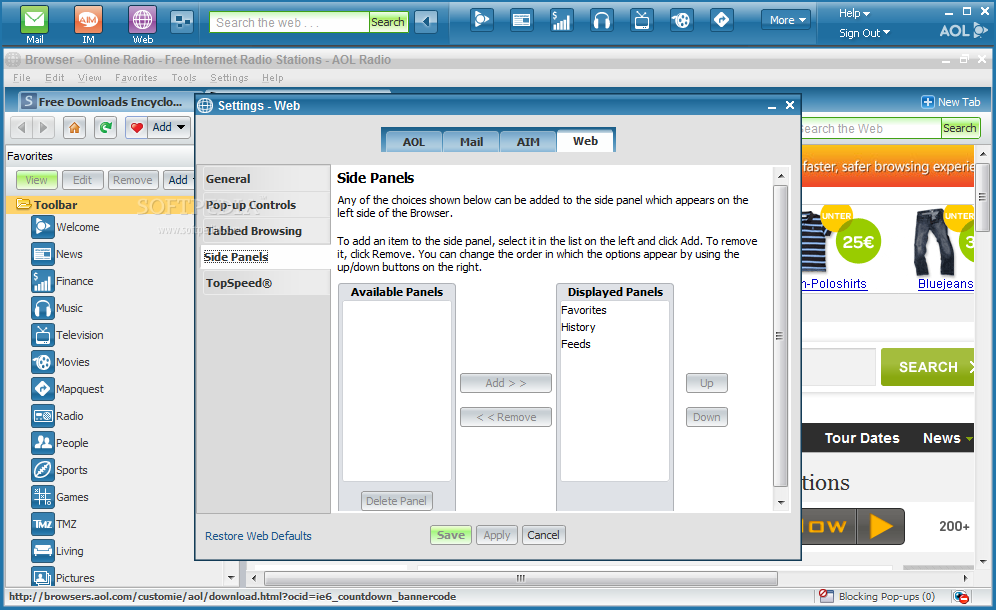
Task: Click the settings dialog vertical scrollbar
Action: (x=781, y=336)
